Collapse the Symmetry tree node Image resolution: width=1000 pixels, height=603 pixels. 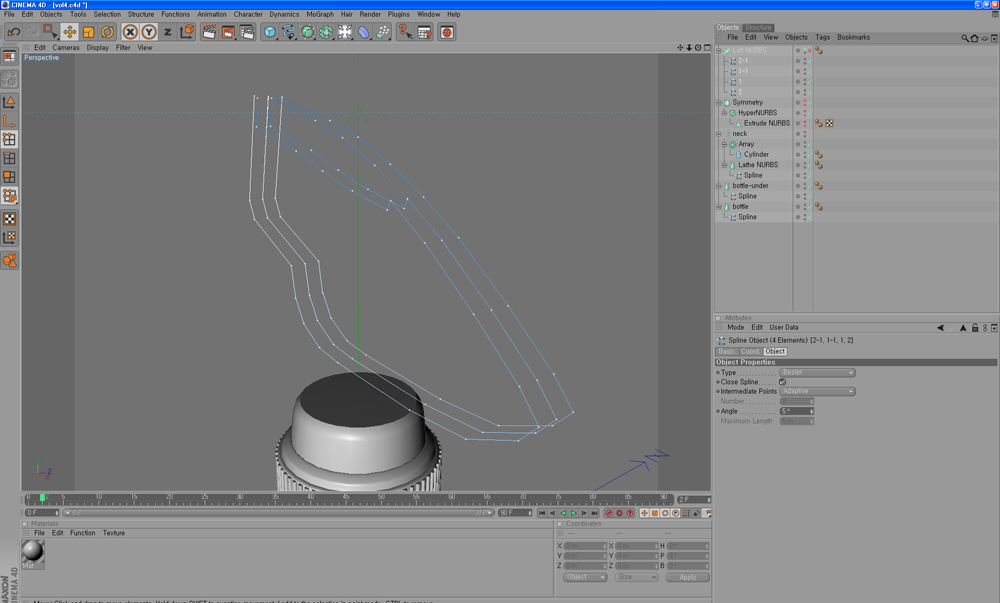[719, 103]
